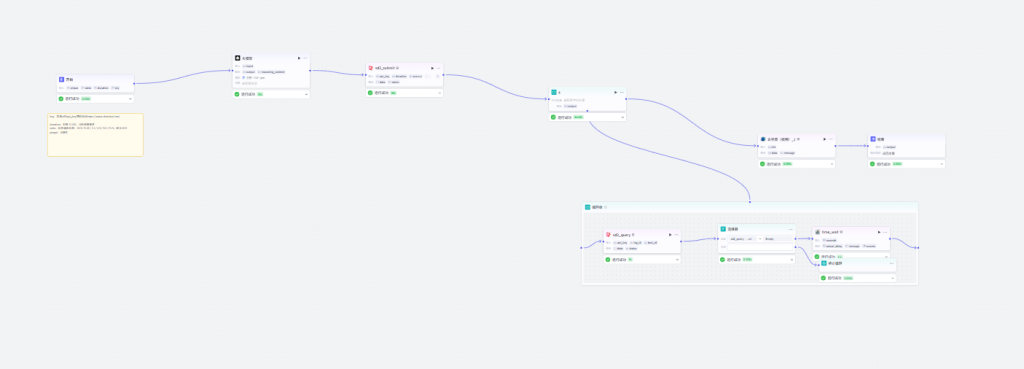Select the yellow sticky note with the parameter notes

click(95, 135)
